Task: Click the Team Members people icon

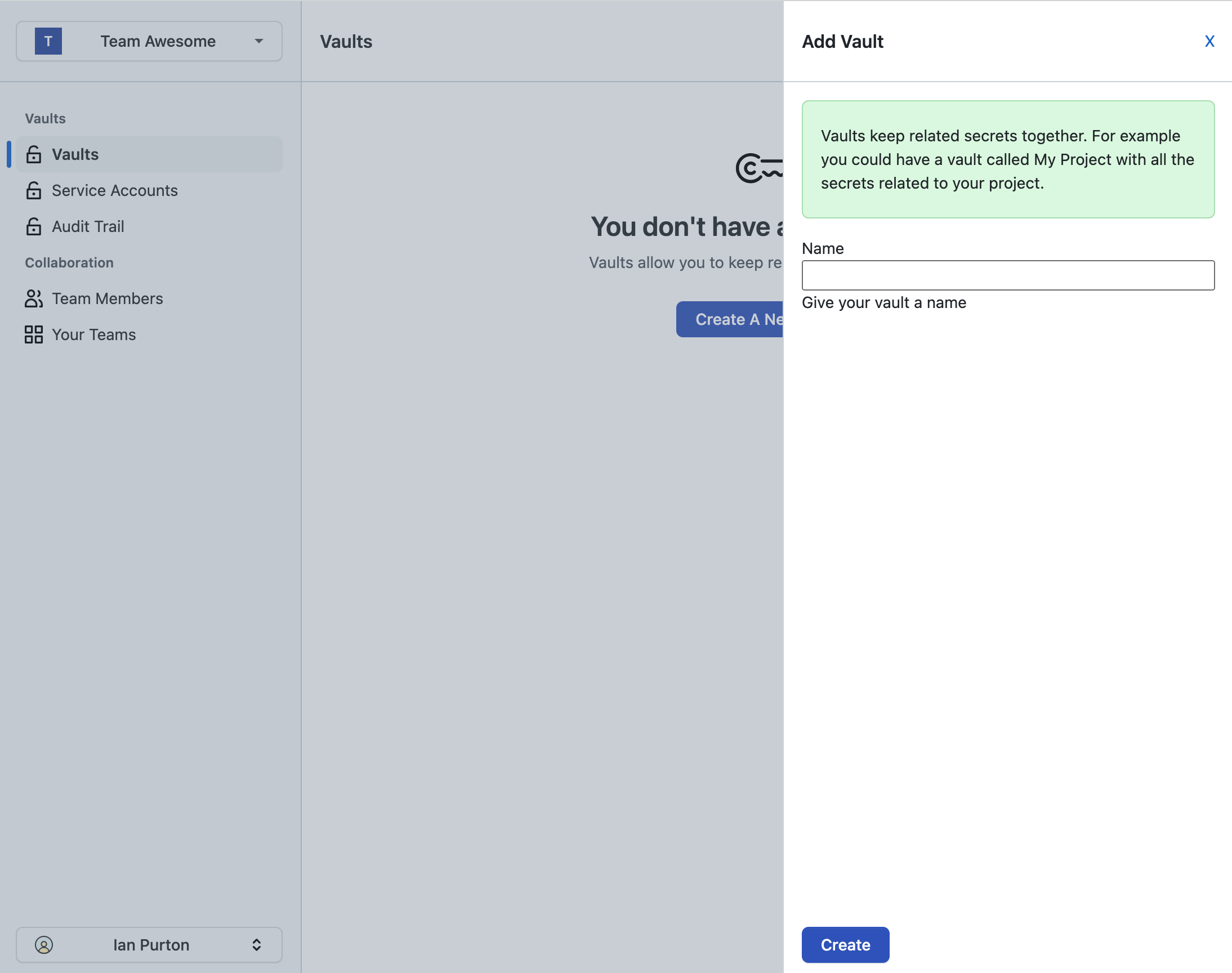Action: pyautogui.click(x=34, y=298)
